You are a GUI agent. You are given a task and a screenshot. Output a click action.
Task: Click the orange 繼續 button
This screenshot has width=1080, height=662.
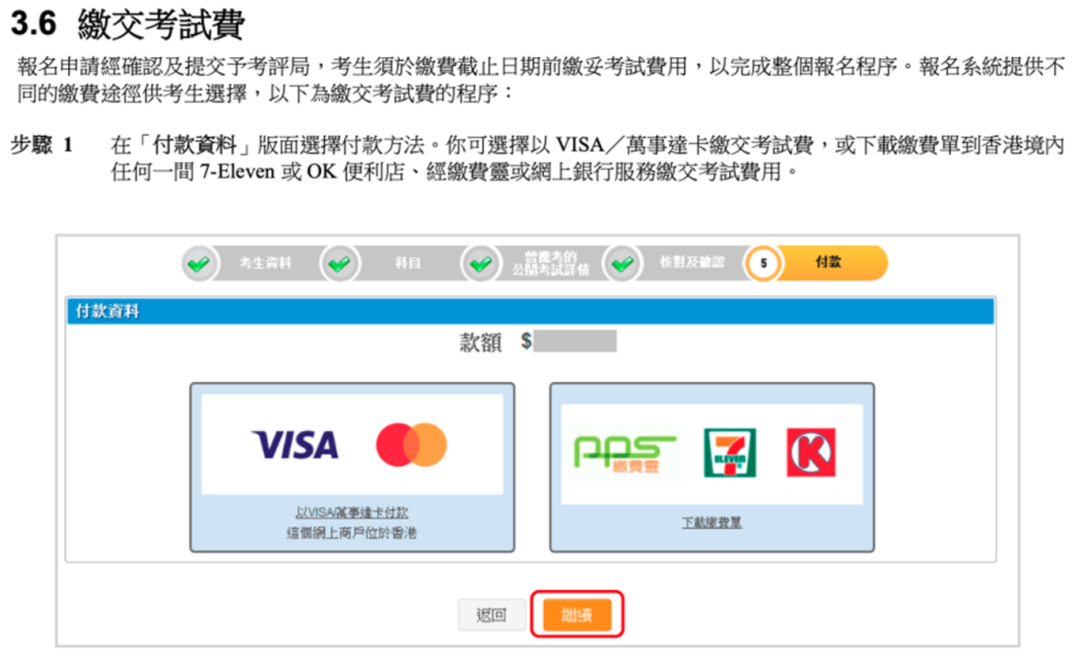click(577, 614)
